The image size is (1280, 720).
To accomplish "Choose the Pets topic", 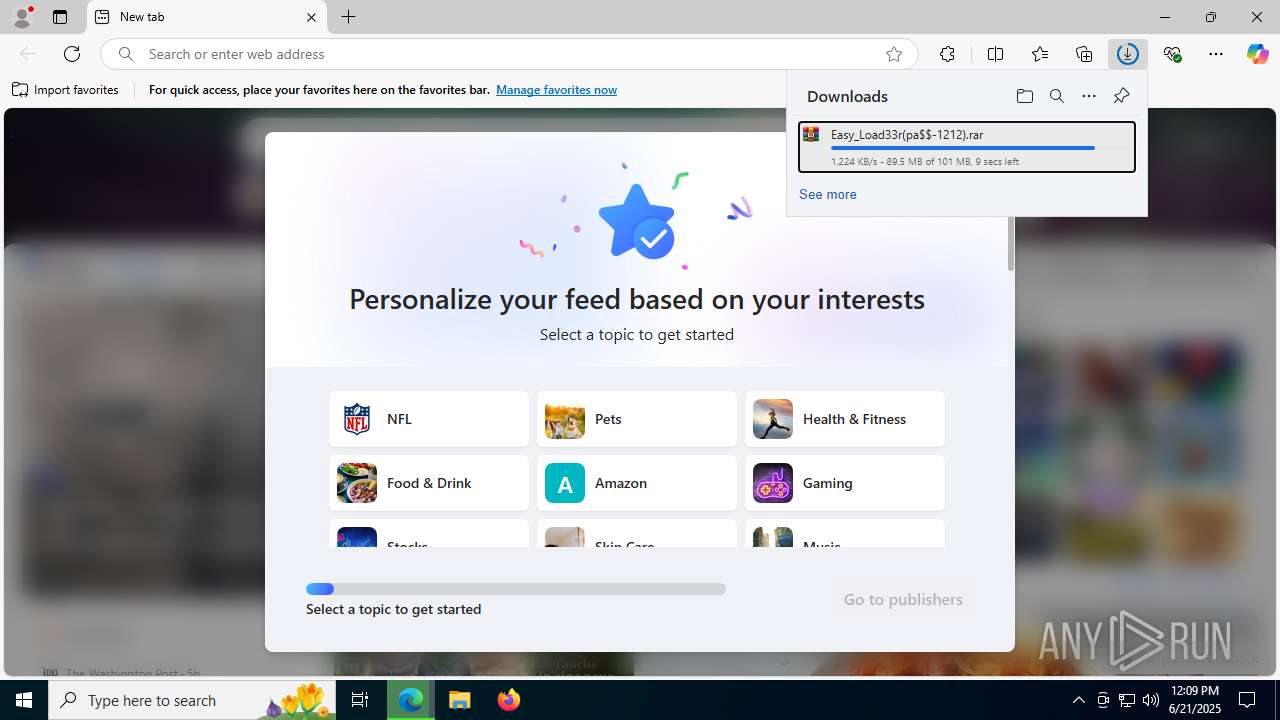I will [x=637, y=419].
